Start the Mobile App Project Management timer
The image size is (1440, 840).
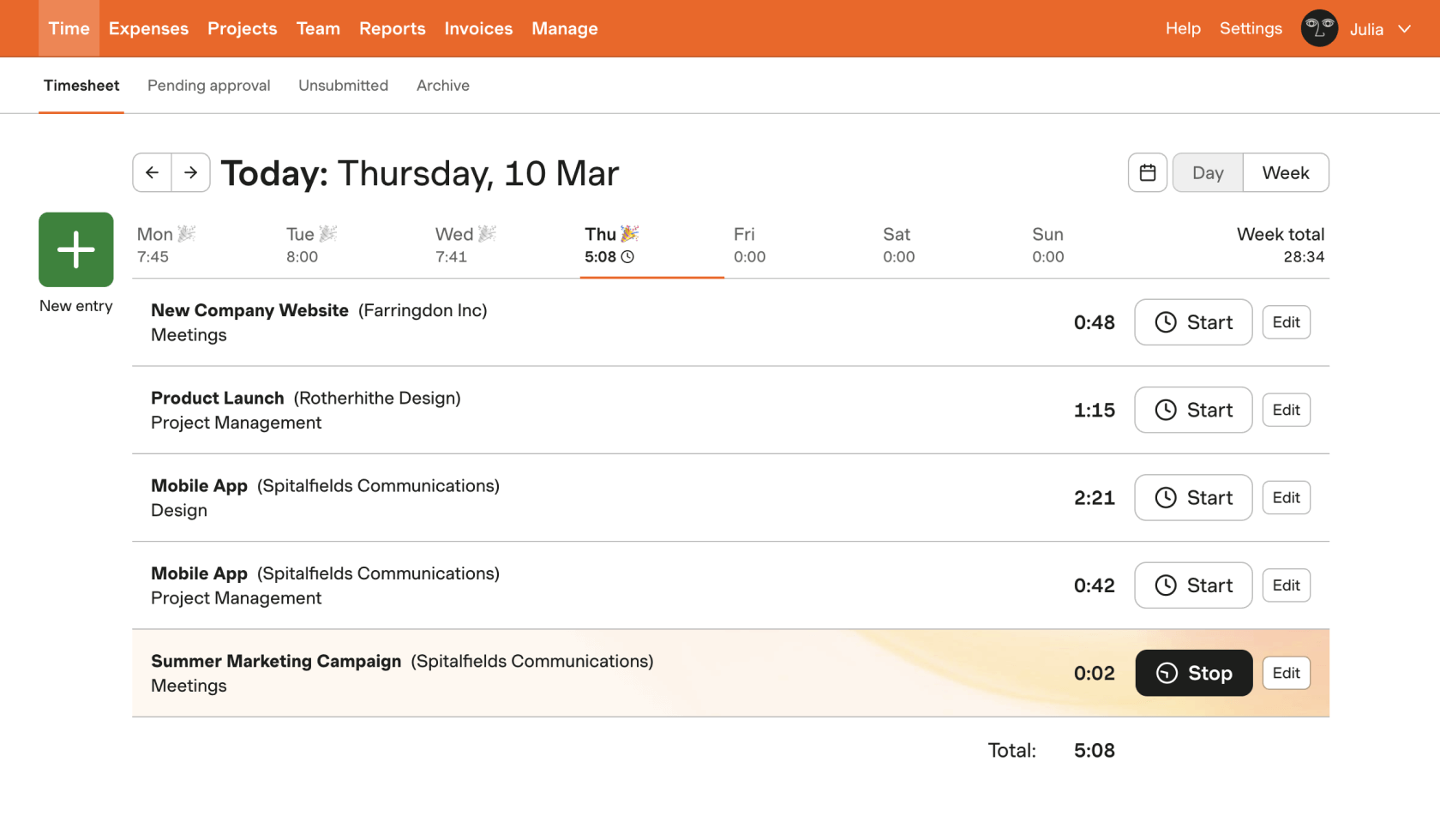click(x=1192, y=585)
